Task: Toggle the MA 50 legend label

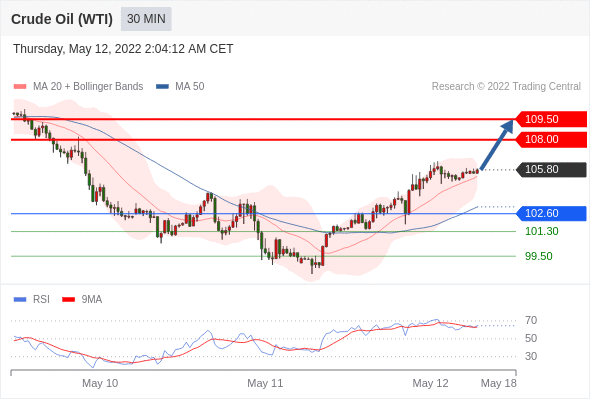Action: (x=190, y=87)
